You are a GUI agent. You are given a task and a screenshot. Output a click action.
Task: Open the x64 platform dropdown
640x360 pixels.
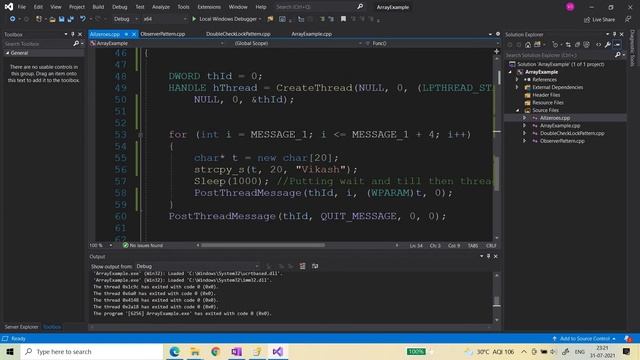(x=165, y=19)
